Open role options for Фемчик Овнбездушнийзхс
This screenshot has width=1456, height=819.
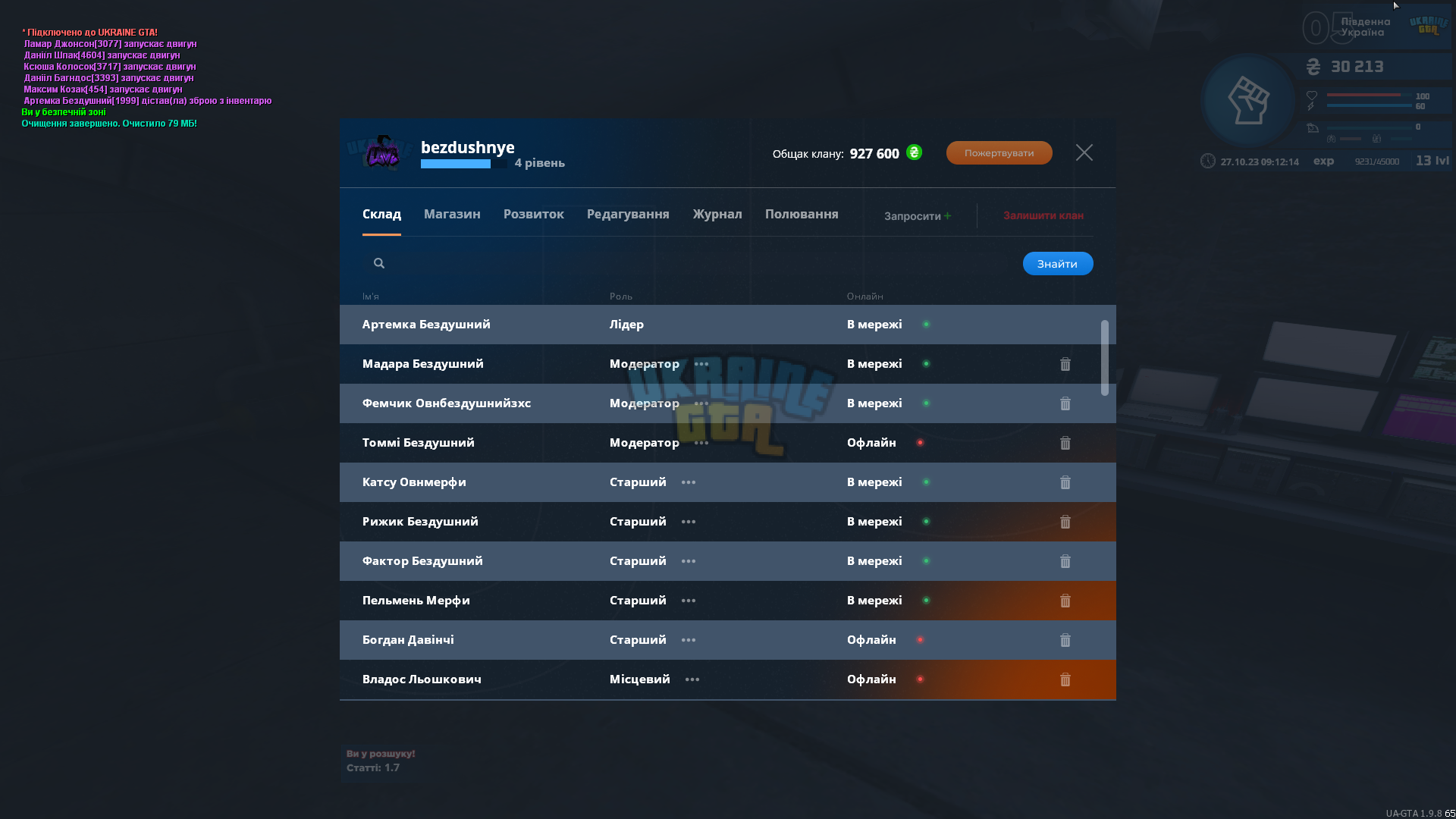[701, 403]
